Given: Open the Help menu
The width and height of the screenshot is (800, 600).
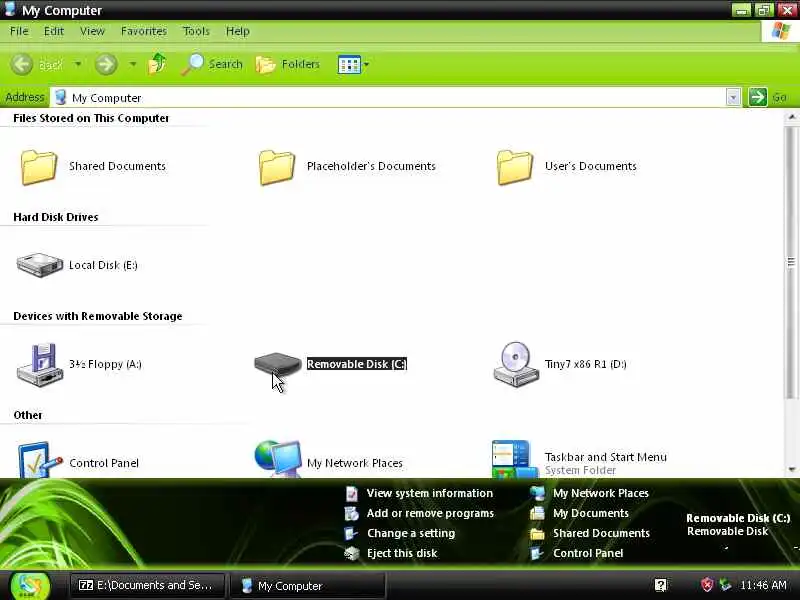Looking at the screenshot, I should tap(237, 31).
